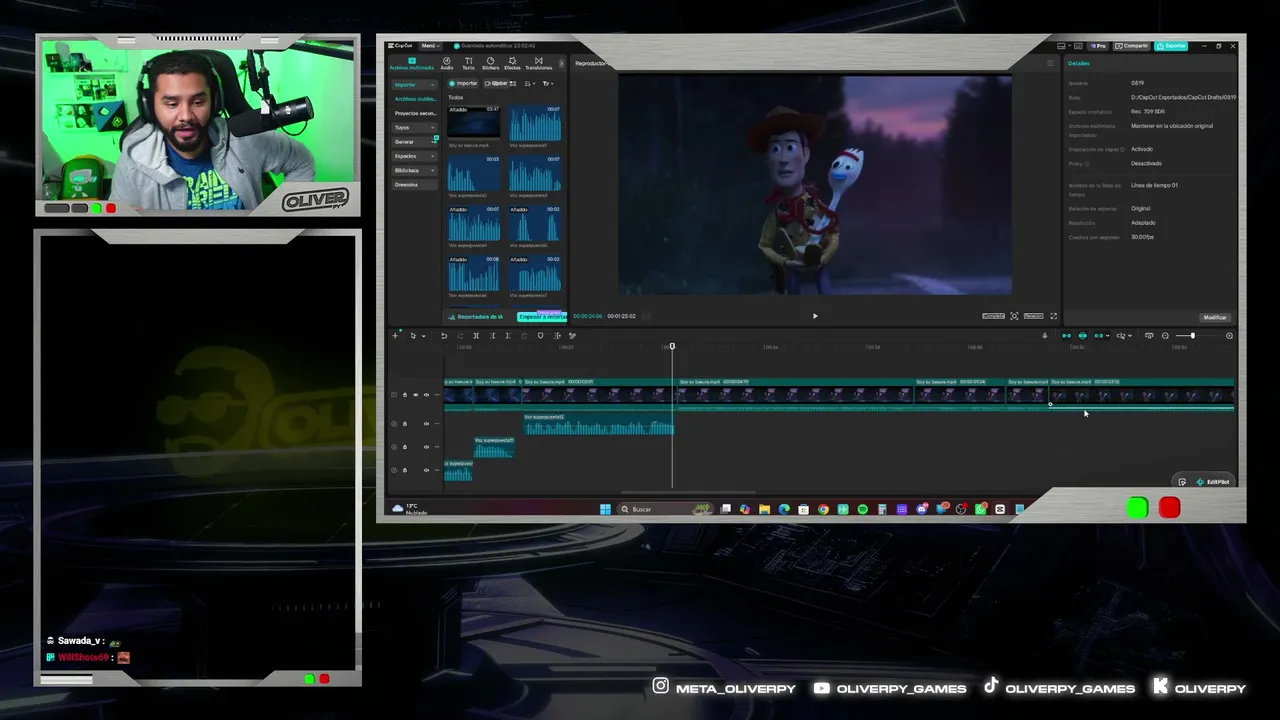Select the Archivos multimedia tab
The height and width of the screenshot is (720, 1280).
[412, 63]
